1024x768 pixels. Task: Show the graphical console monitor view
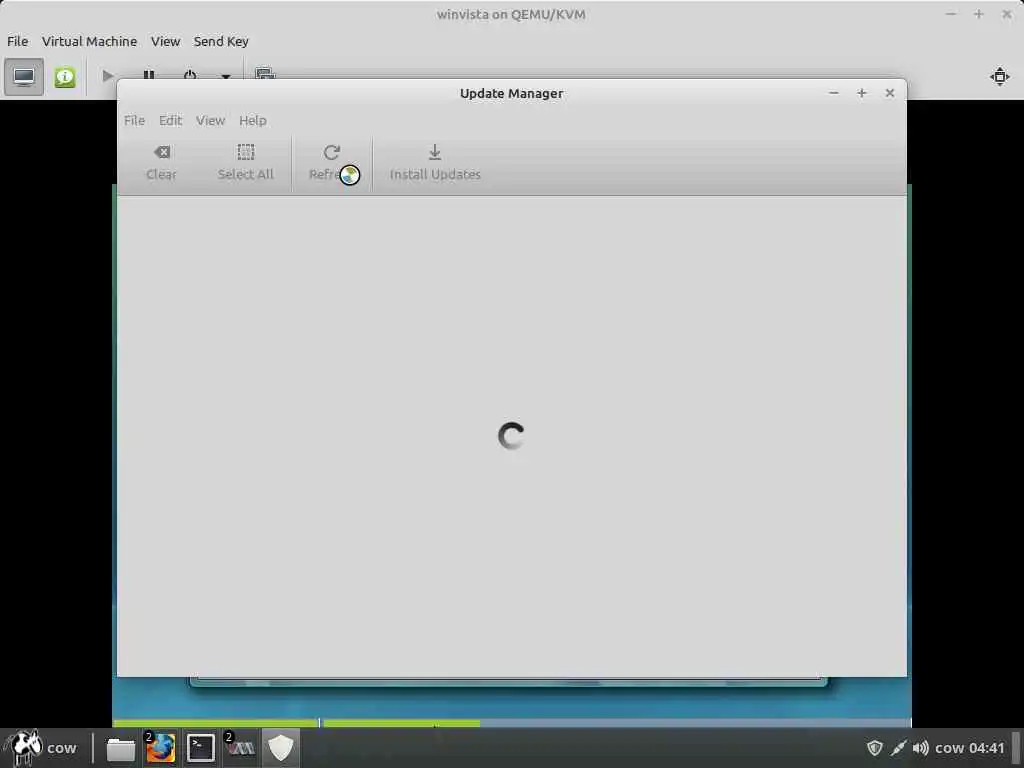24,77
